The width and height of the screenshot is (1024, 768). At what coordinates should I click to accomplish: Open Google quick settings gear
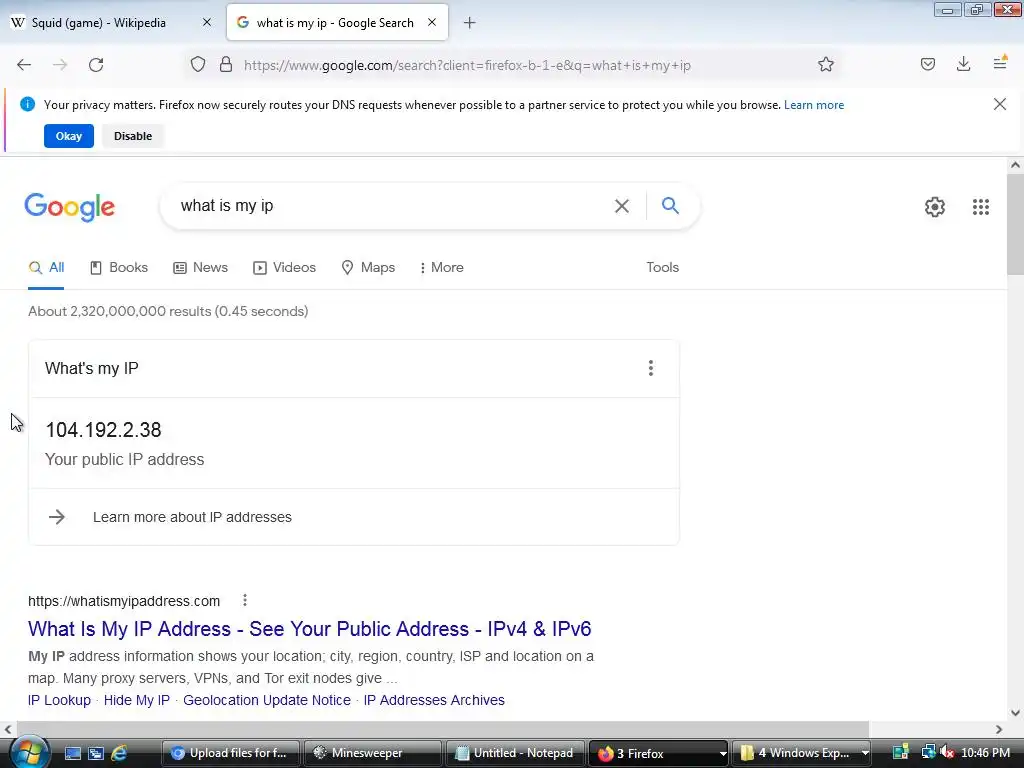pyautogui.click(x=935, y=207)
